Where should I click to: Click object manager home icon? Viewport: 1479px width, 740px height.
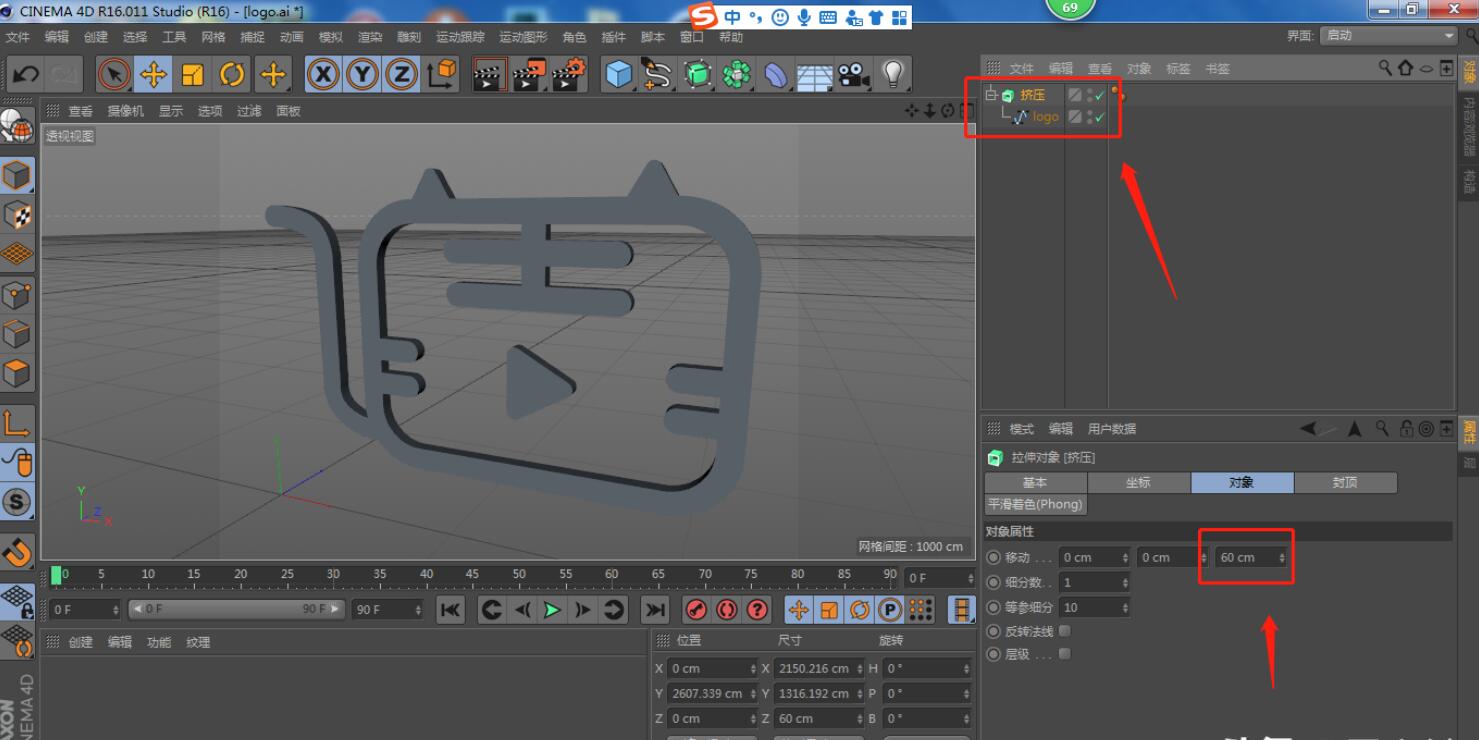[1405, 68]
